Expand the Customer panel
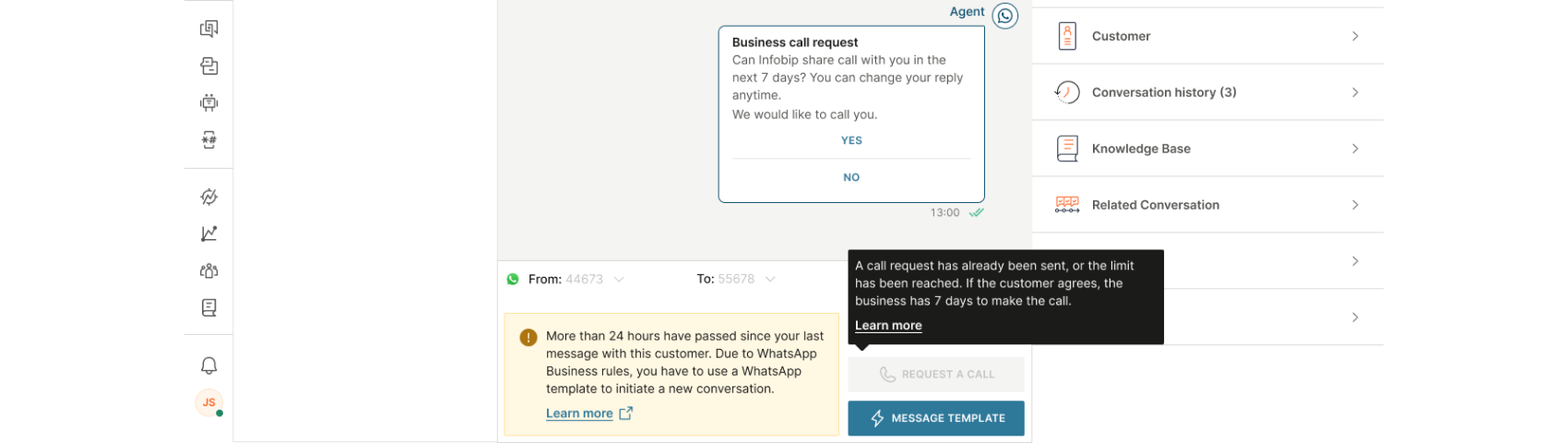 (1207, 36)
